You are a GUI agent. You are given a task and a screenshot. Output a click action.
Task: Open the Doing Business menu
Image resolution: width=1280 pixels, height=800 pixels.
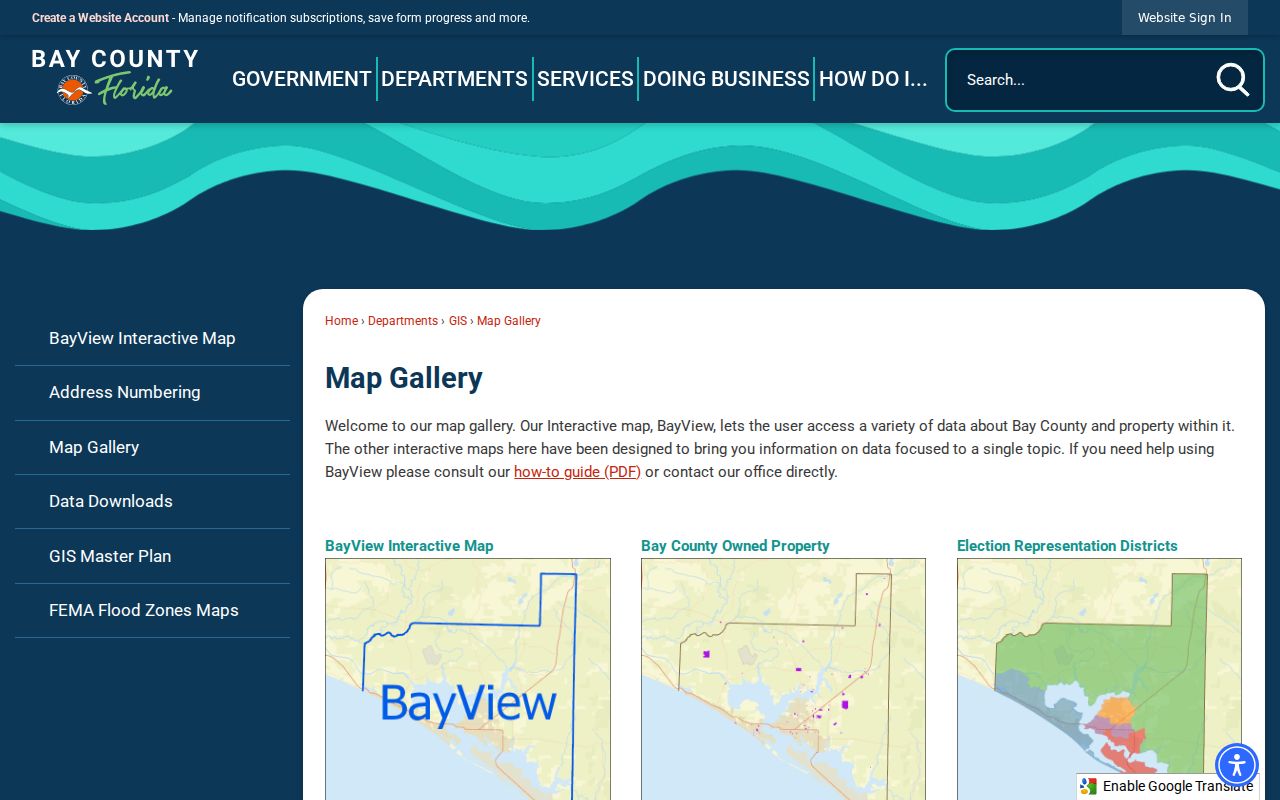point(726,79)
